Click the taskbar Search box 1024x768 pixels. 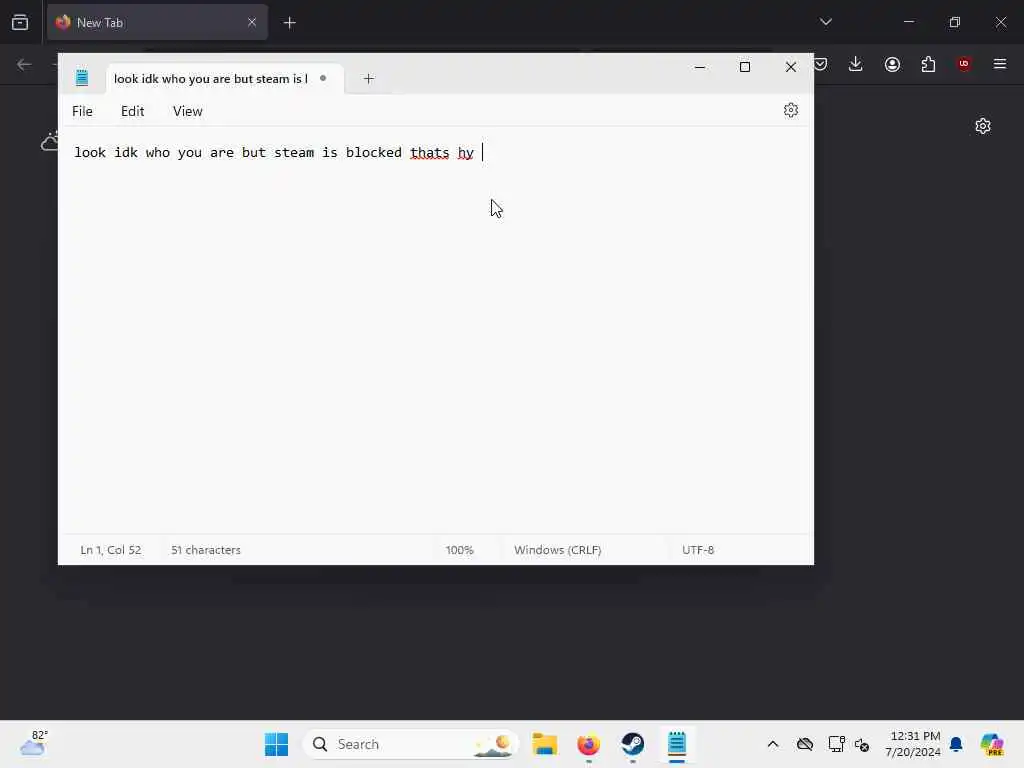click(x=411, y=744)
